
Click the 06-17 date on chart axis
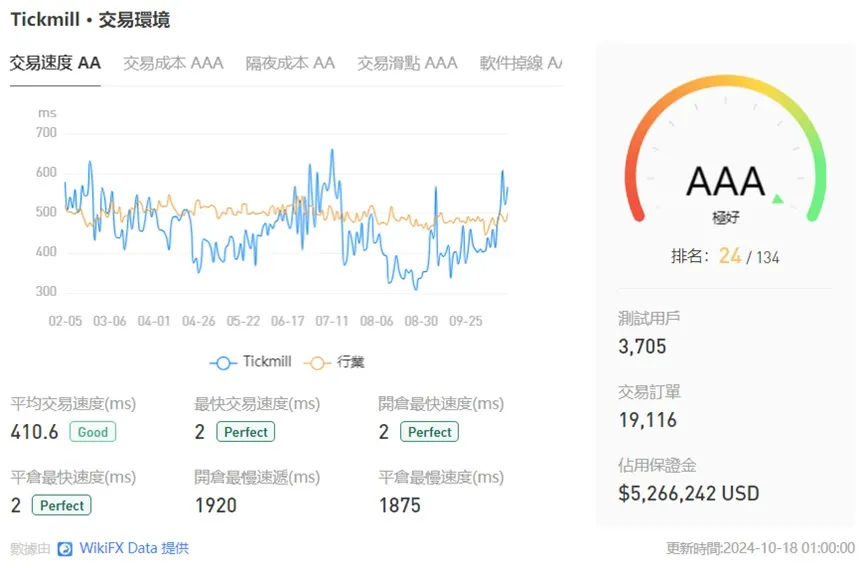click(x=287, y=321)
